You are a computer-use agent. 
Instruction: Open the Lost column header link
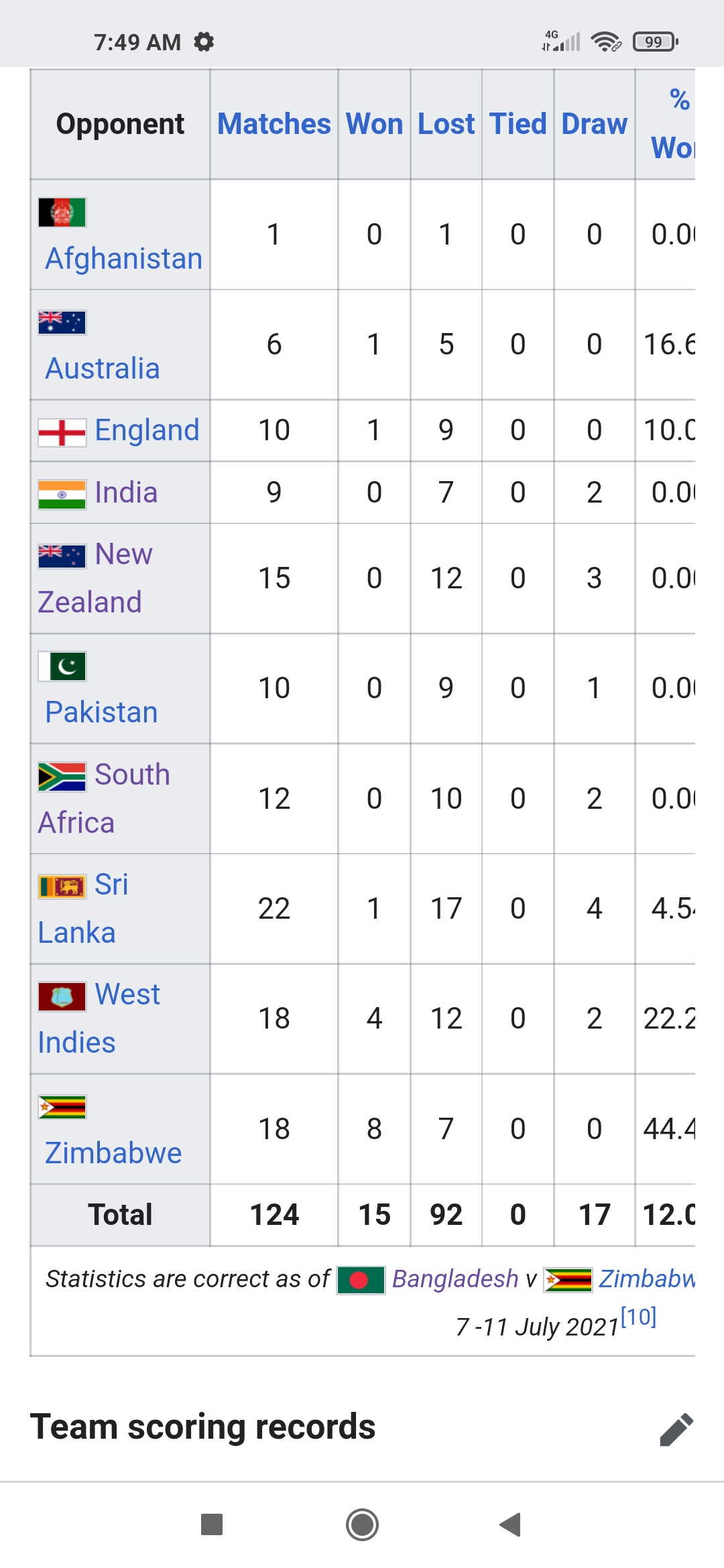(446, 124)
